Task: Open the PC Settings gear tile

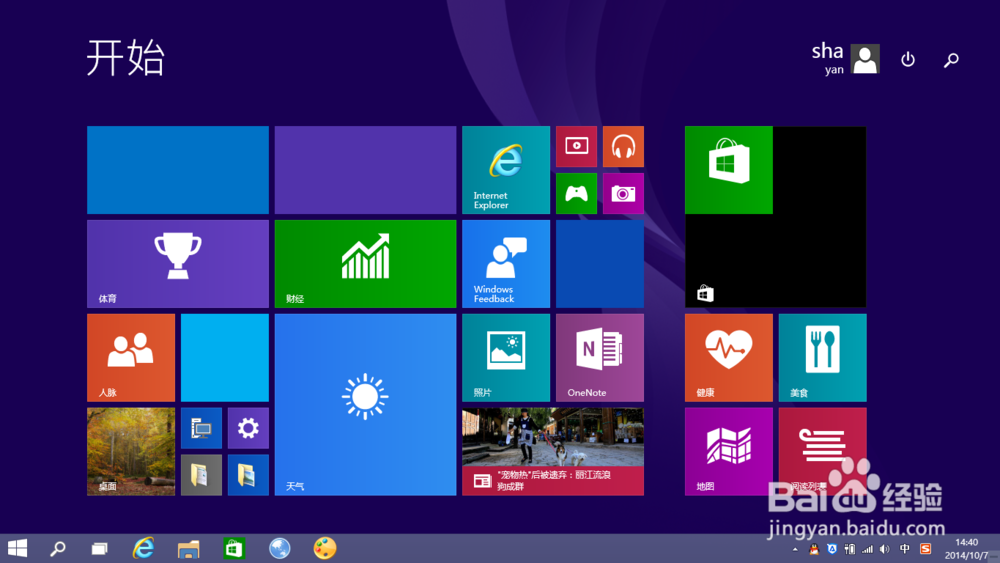Action: click(x=248, y=428)
